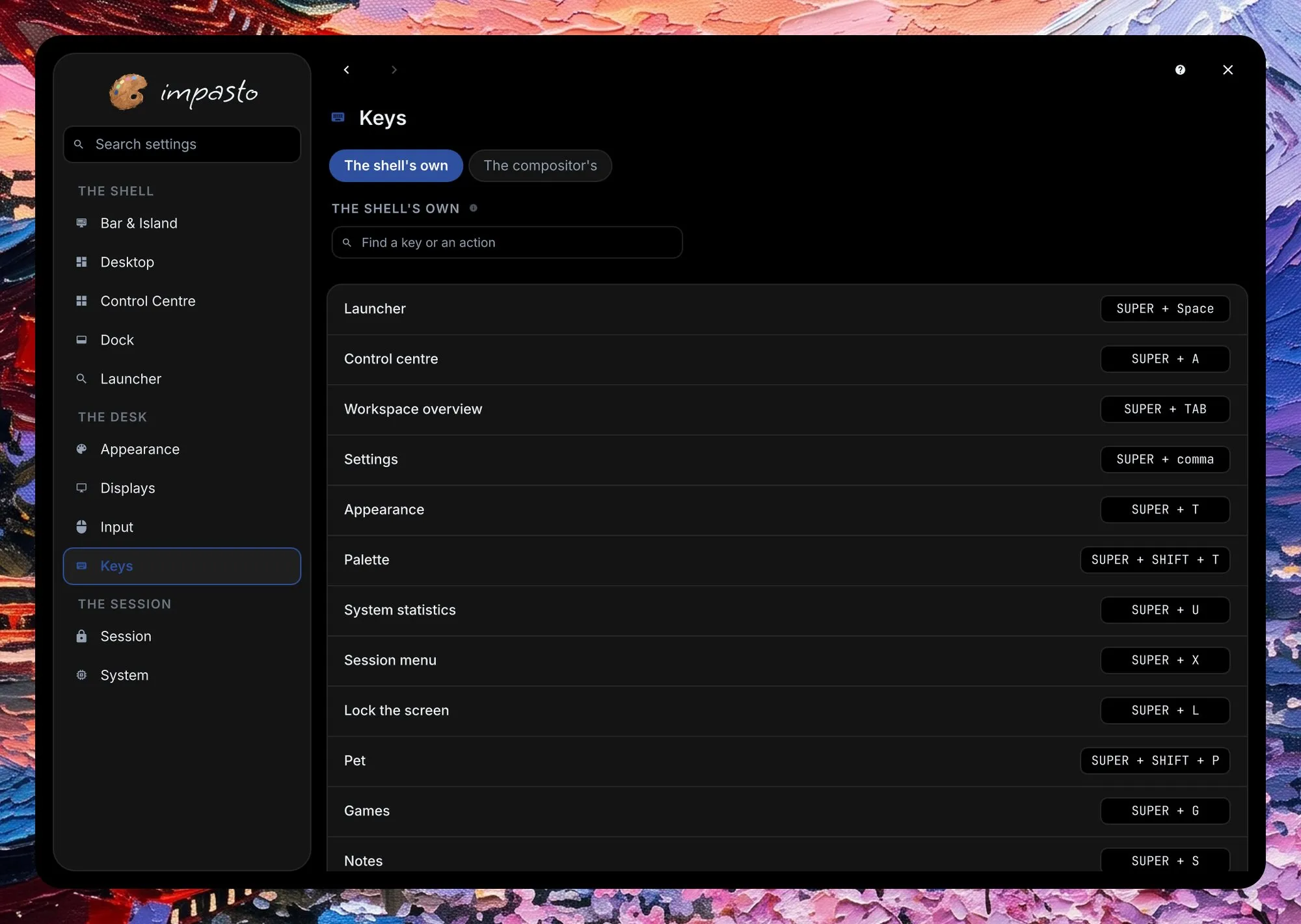
Task: Click the Appearance palette icon in sidebar
Action: coord(81,449)
